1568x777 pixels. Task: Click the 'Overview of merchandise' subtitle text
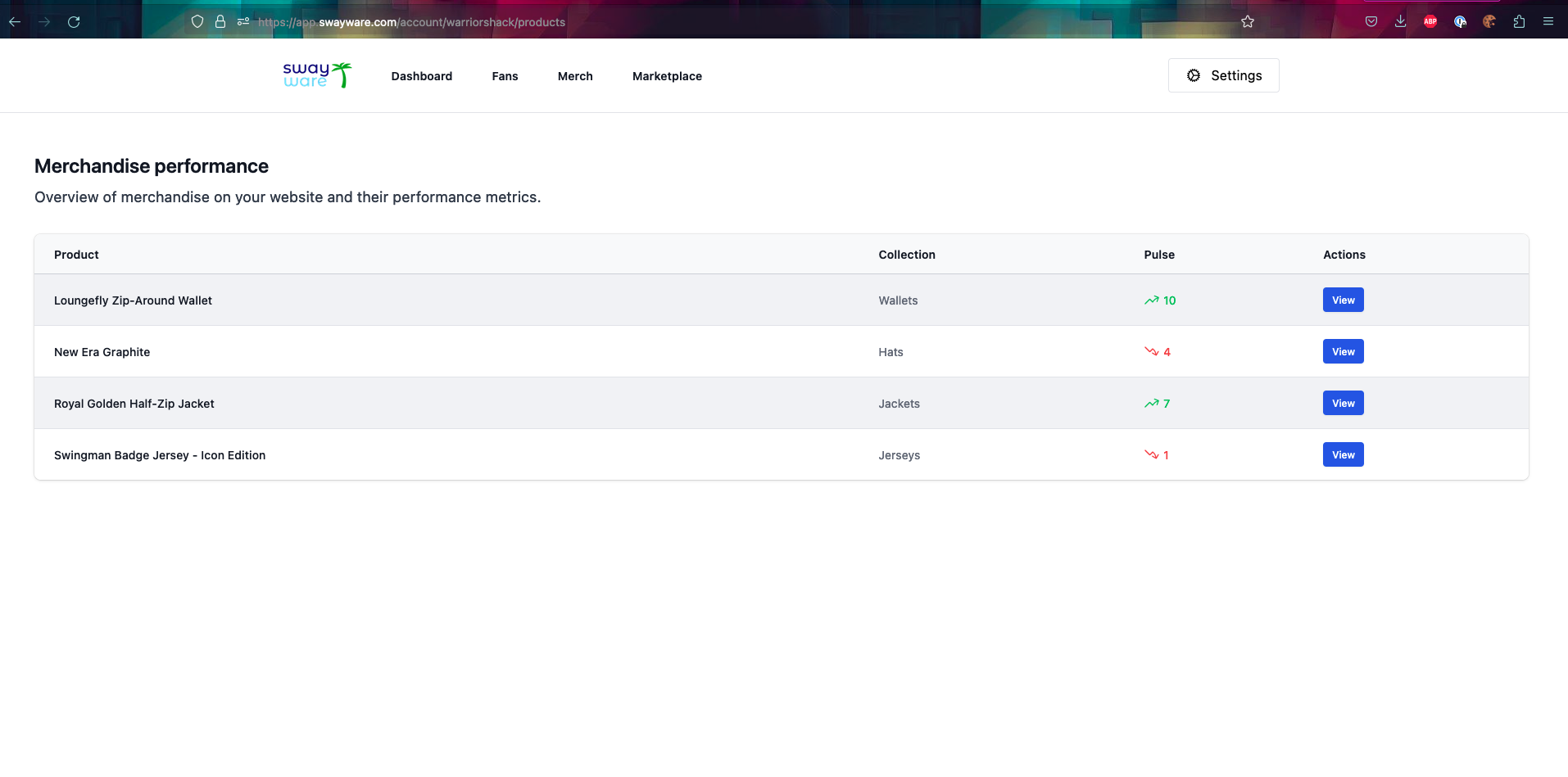click(x=288, y=197)
